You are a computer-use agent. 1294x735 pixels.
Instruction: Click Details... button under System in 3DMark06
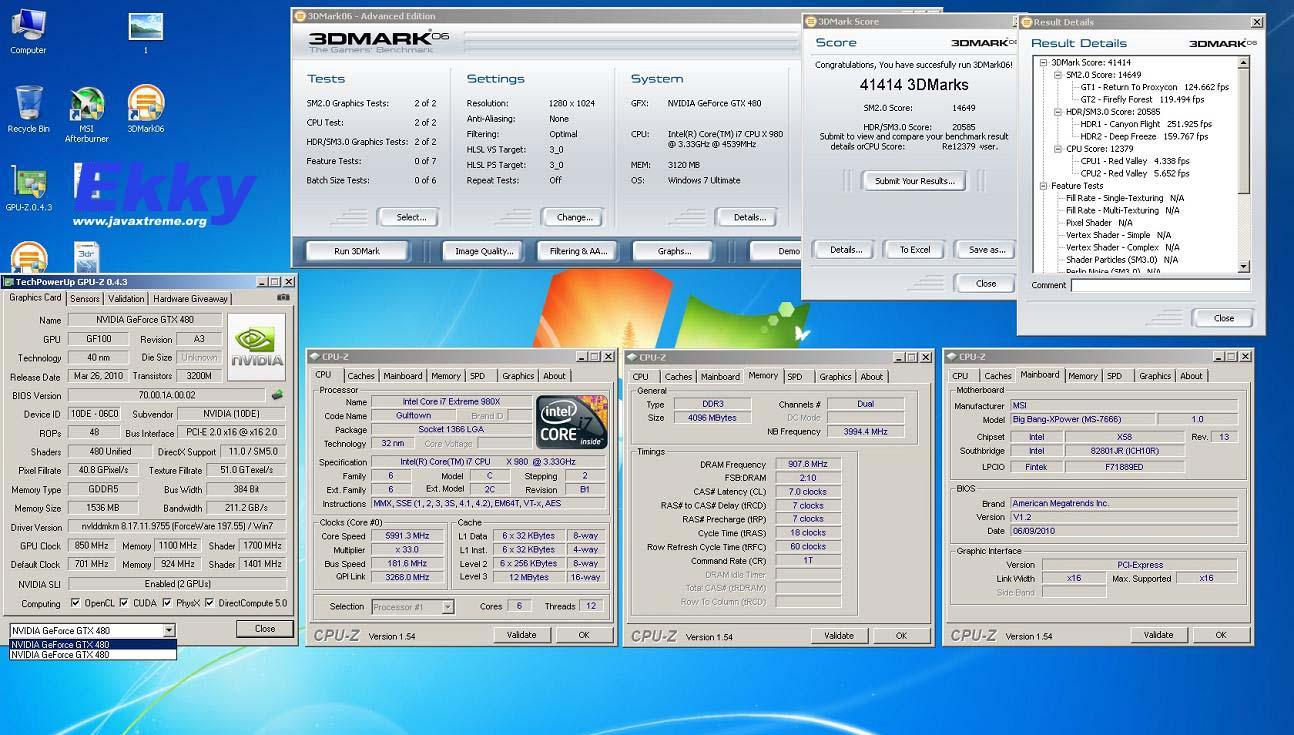click(x=749, y=217)
